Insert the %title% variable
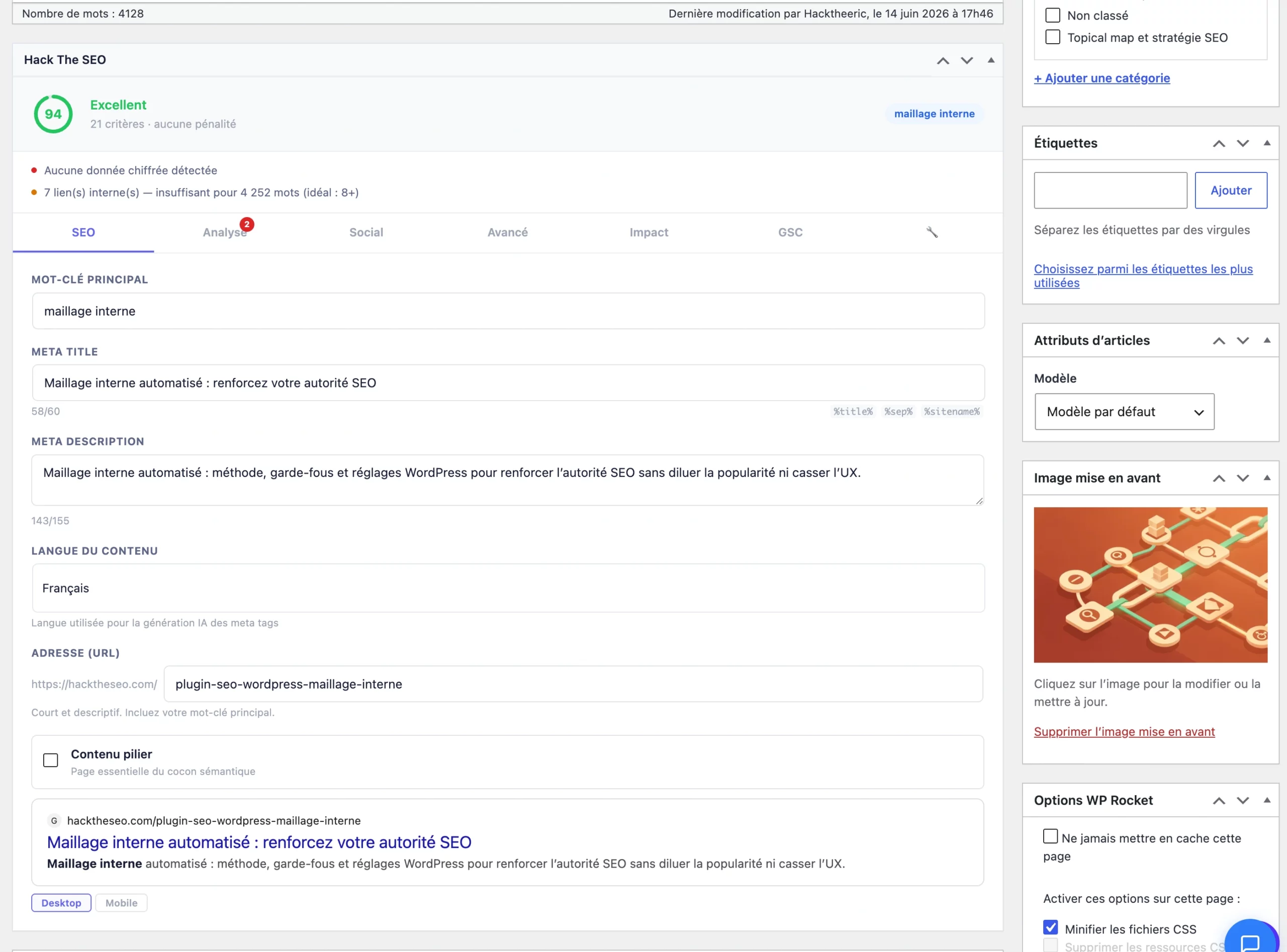Screen dimensions: 1287x952 click(x=853, y=412)
